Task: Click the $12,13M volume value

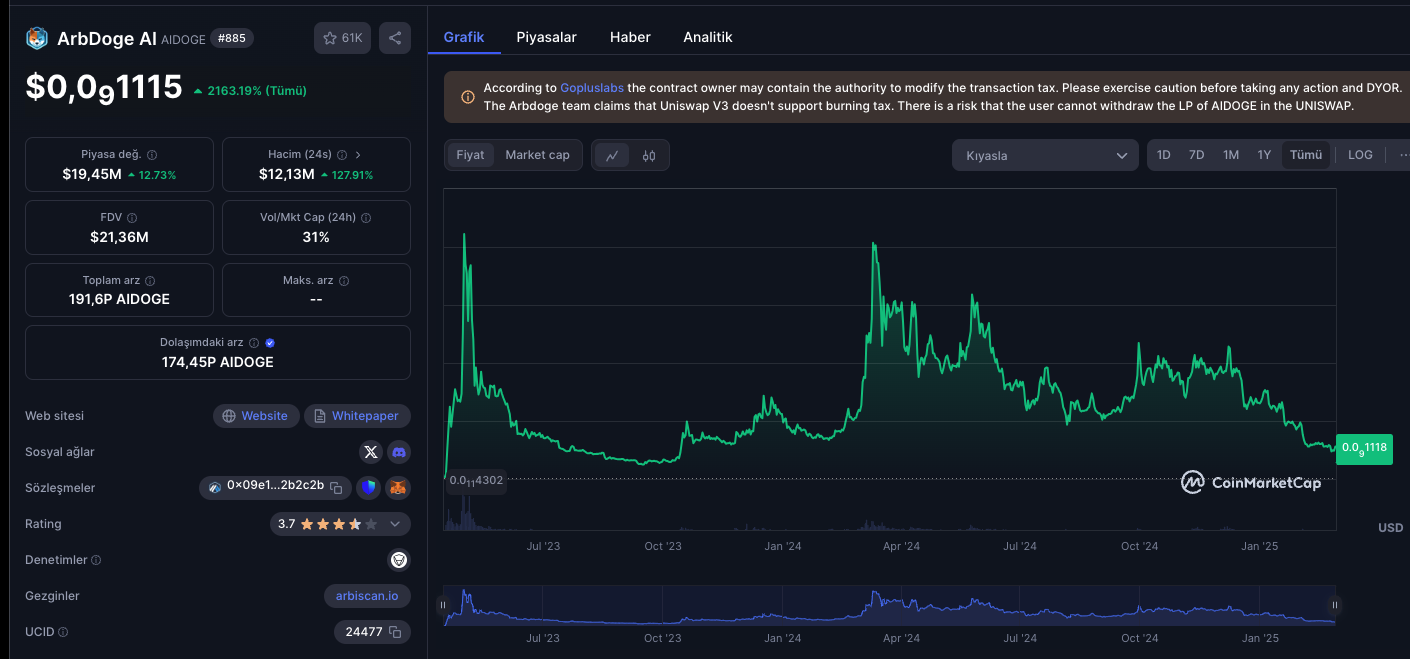Action: pyautogui.click(x=287, y=175)
